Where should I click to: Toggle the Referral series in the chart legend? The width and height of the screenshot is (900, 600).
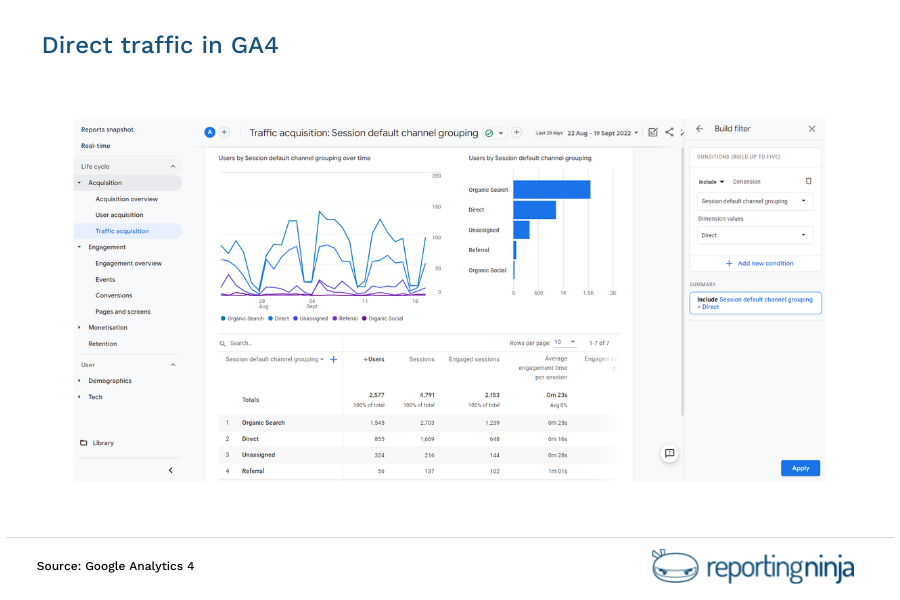344,318
